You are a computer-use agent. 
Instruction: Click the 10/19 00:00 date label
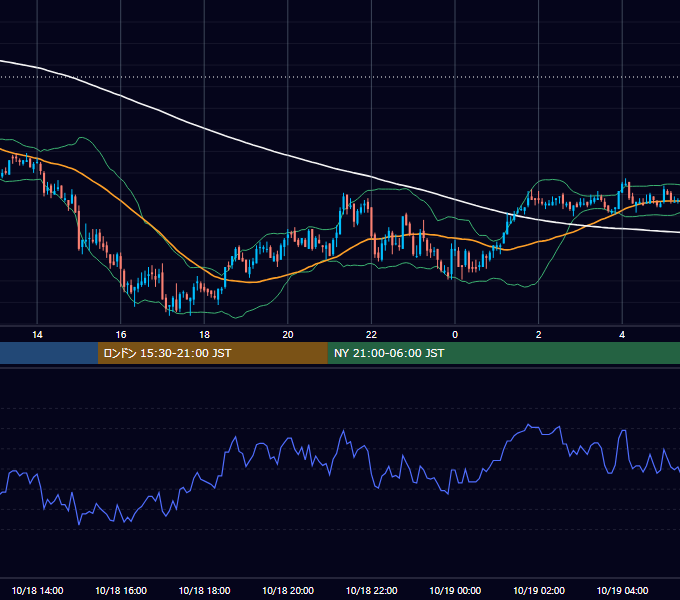(x=455, y=590)
